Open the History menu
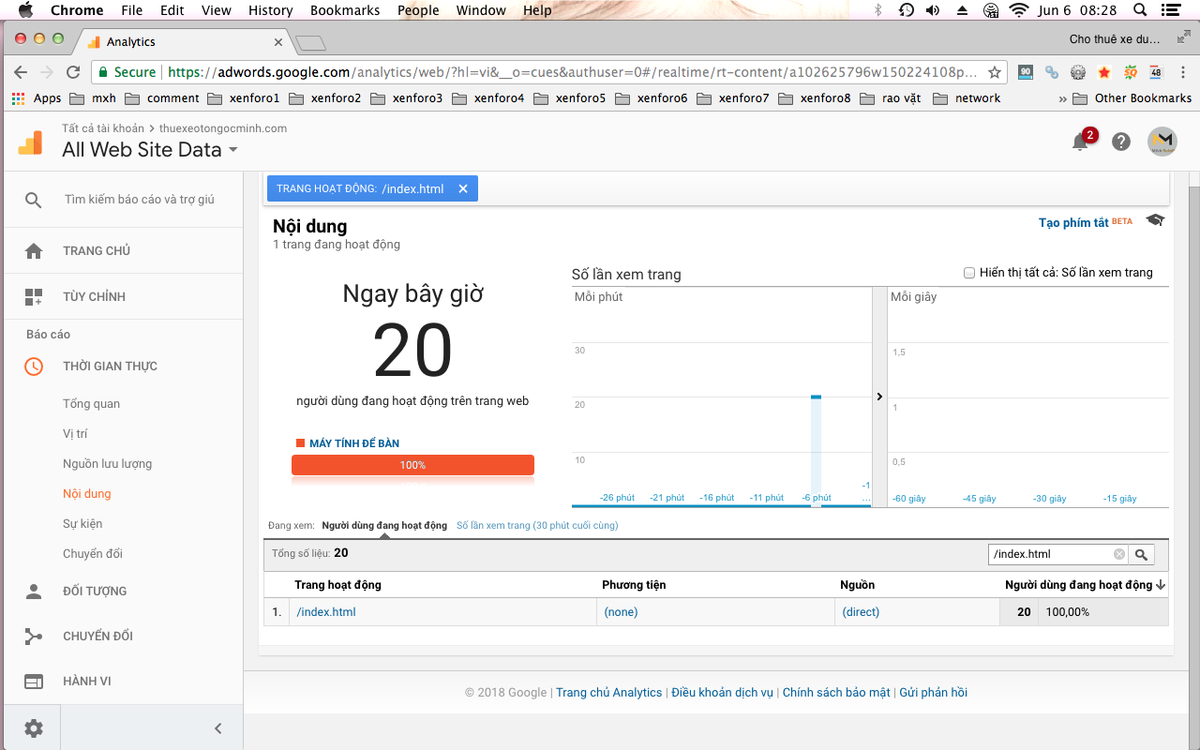 click(x=270, y=10)
